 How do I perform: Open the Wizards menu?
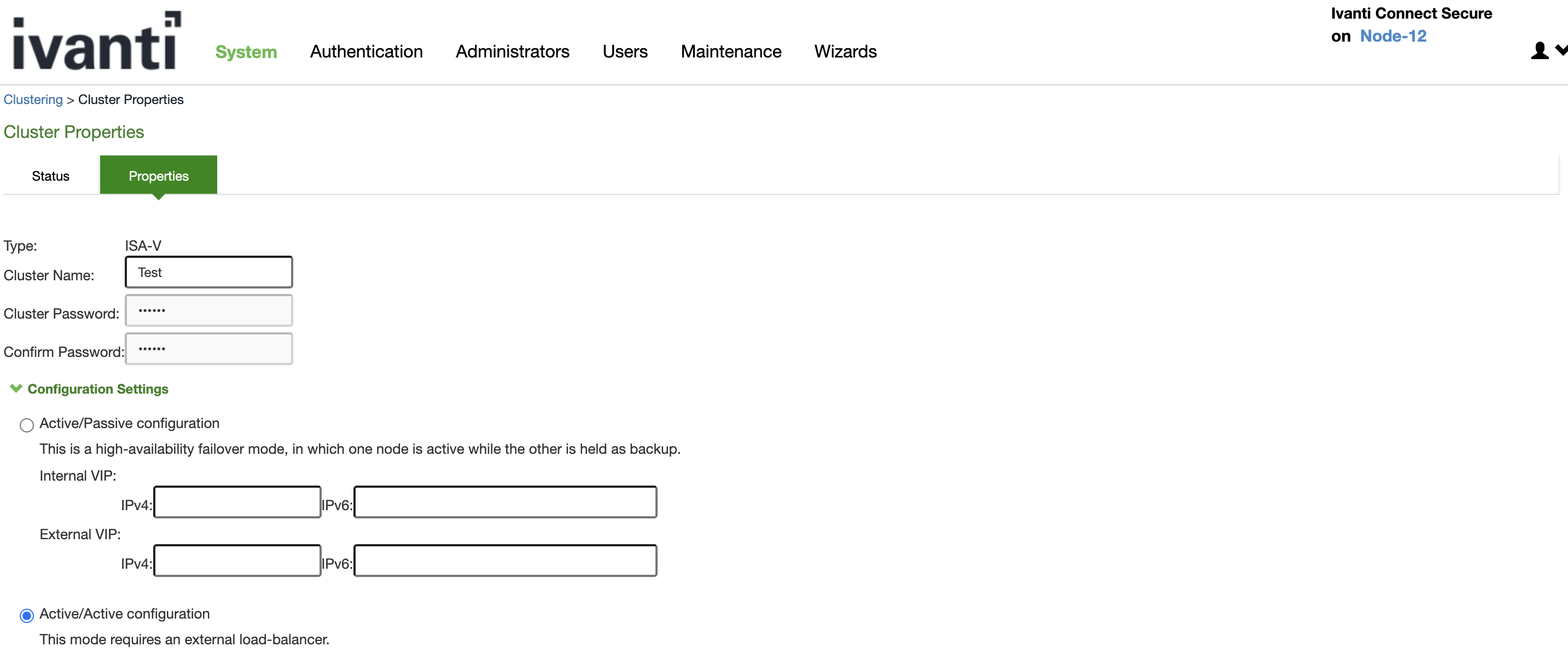[x=845, y=52]
